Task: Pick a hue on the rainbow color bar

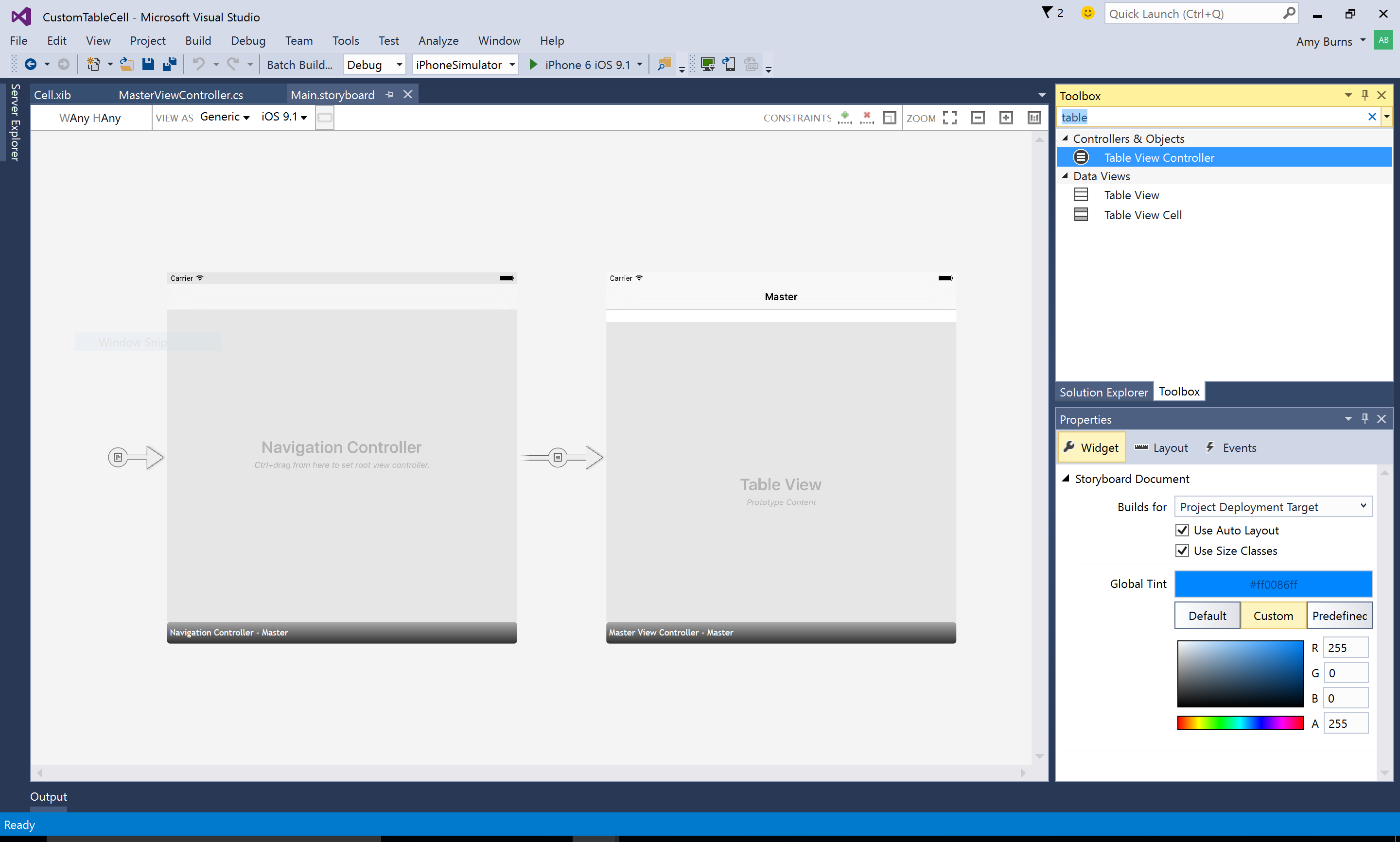Action: coord(1240,722)
